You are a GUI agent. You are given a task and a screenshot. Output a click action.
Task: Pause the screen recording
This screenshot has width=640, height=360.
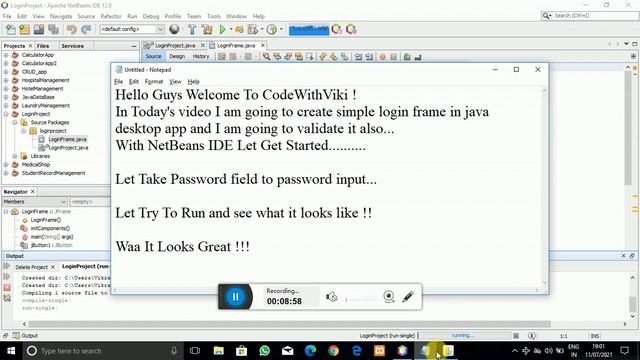pyautogui.click(x=235, y=297)
